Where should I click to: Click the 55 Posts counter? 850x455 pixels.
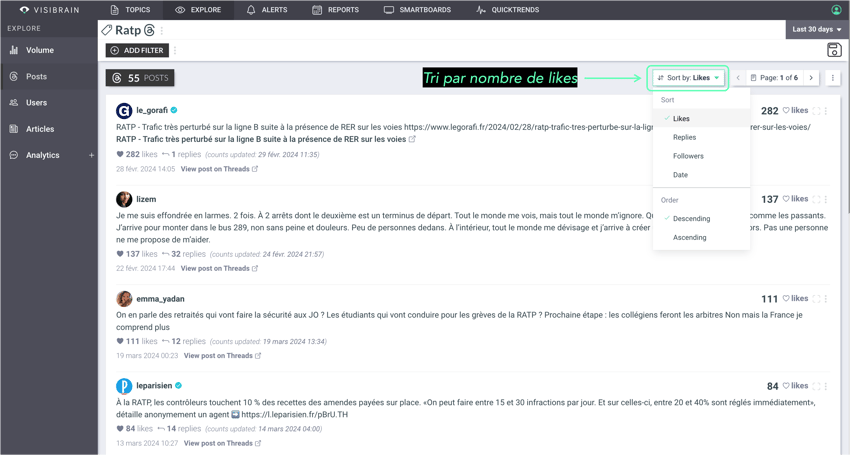(x=140, y=78)
